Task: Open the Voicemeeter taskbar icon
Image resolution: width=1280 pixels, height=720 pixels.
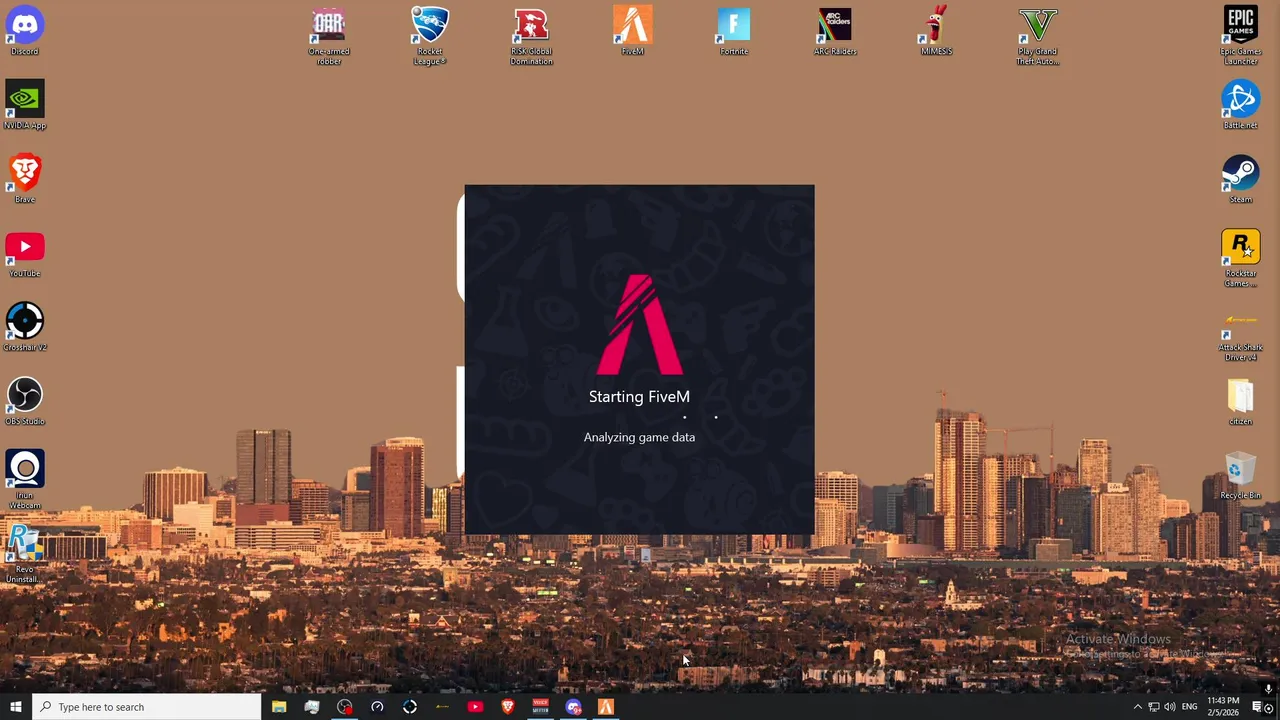Action: click(x=540, y=707)
